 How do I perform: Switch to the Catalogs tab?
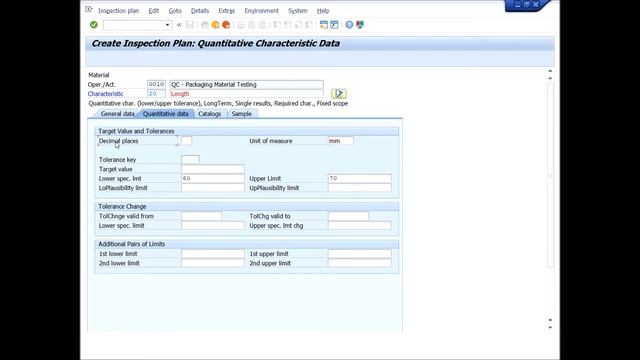(x=209, y=114)
